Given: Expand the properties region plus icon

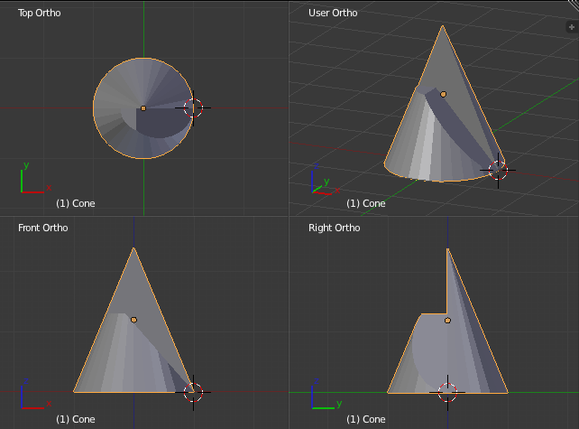Looking at the screenshot, I should (572, 27).
